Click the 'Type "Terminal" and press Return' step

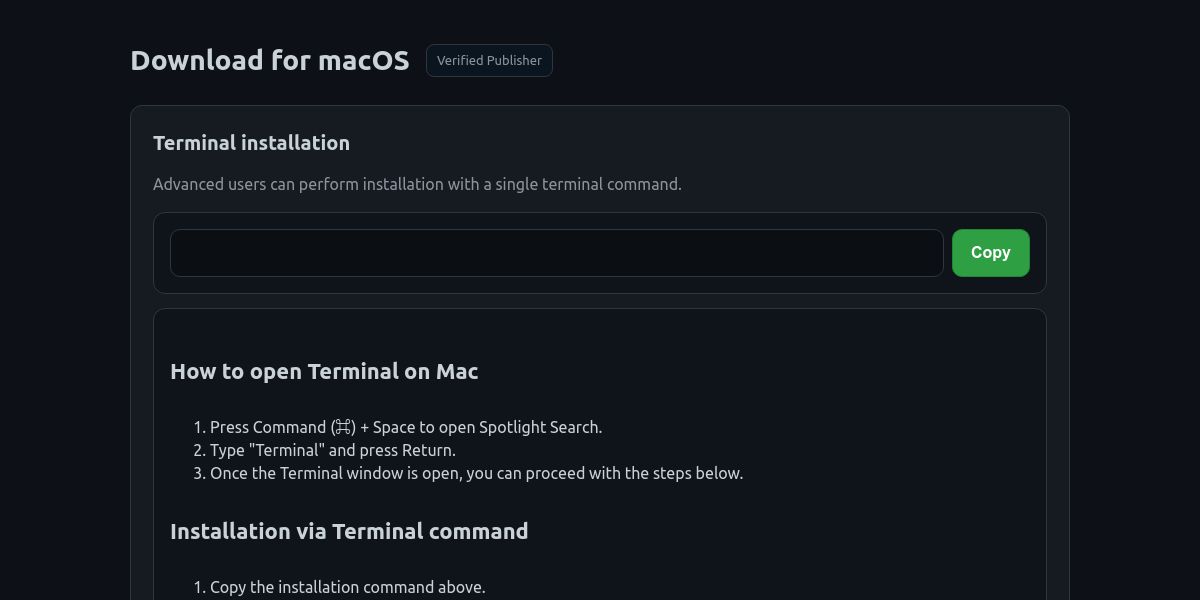tap(332, 450)
